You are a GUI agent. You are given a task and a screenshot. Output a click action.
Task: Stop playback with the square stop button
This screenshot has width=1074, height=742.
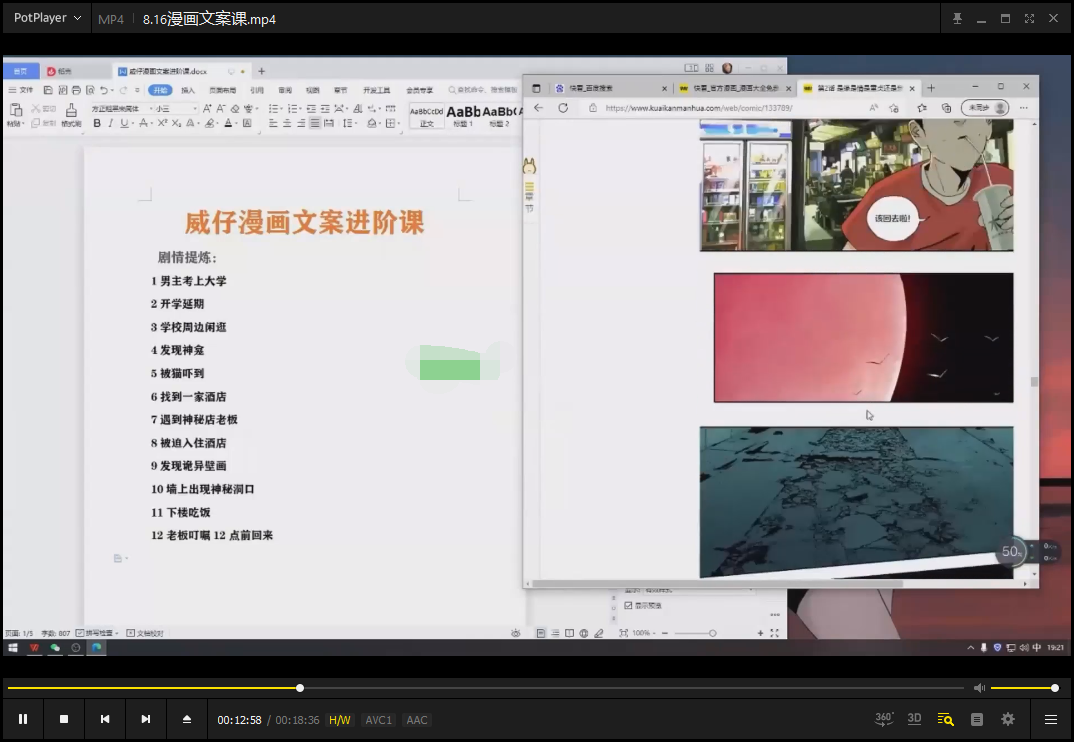tap(64, 719)
